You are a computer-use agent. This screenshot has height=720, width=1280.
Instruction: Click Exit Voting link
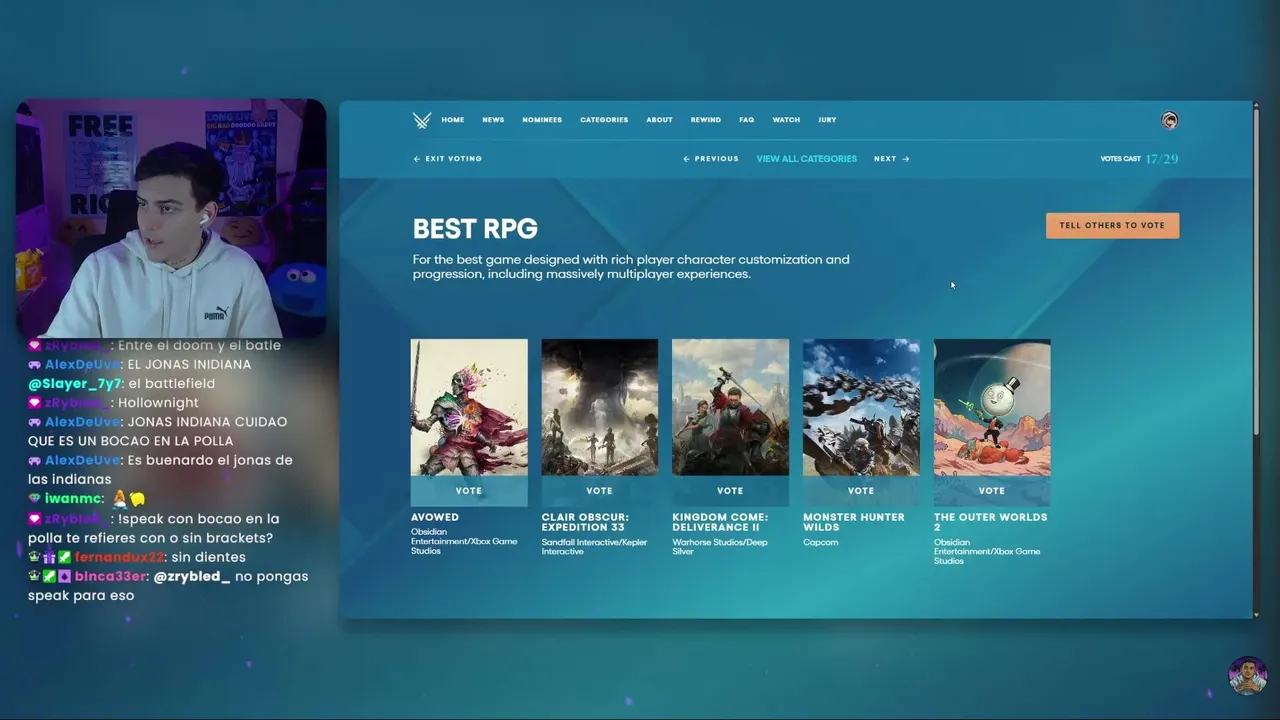448,159
